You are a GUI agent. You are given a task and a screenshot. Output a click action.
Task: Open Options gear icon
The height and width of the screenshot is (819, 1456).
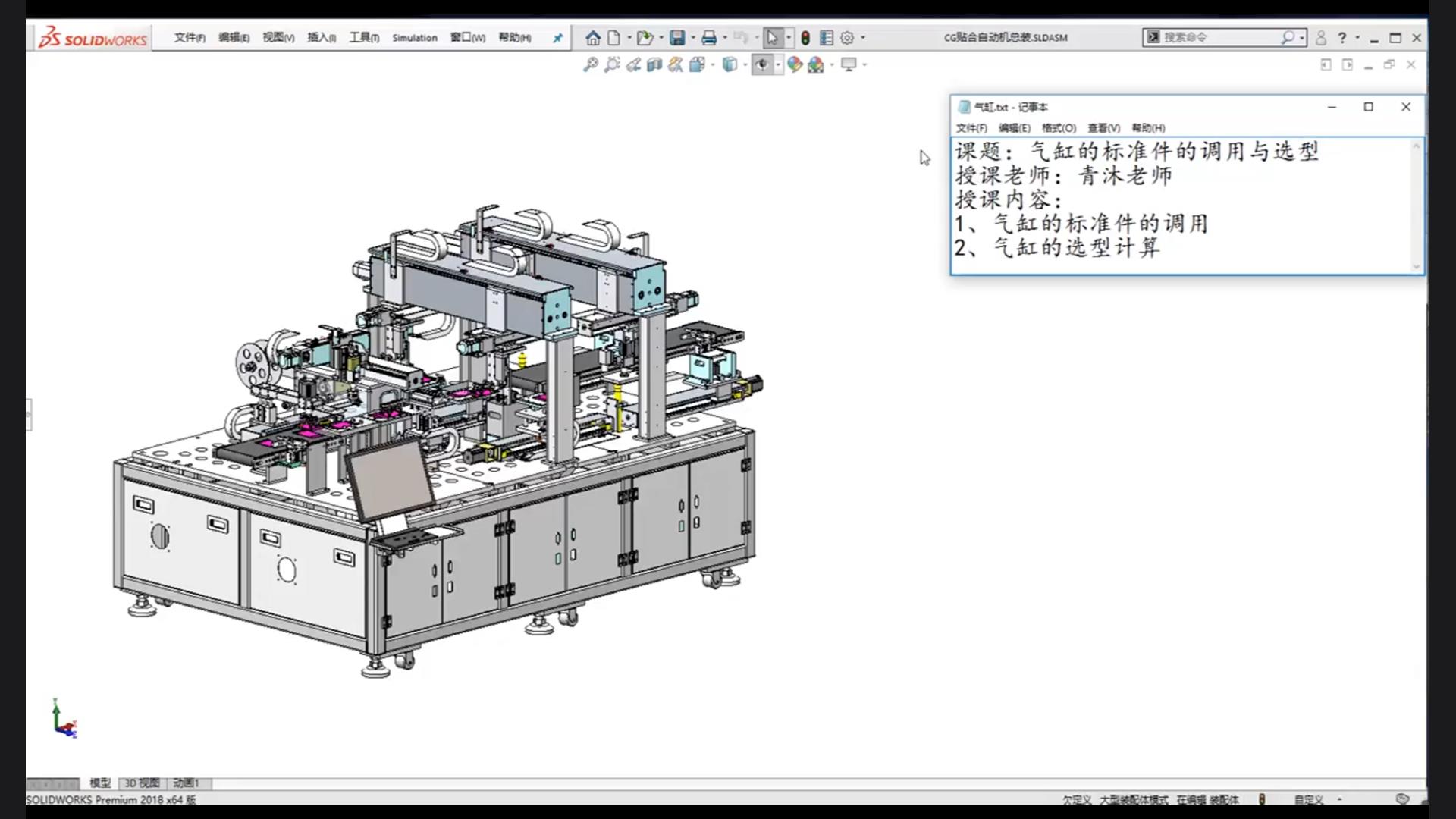coord(847,38)
